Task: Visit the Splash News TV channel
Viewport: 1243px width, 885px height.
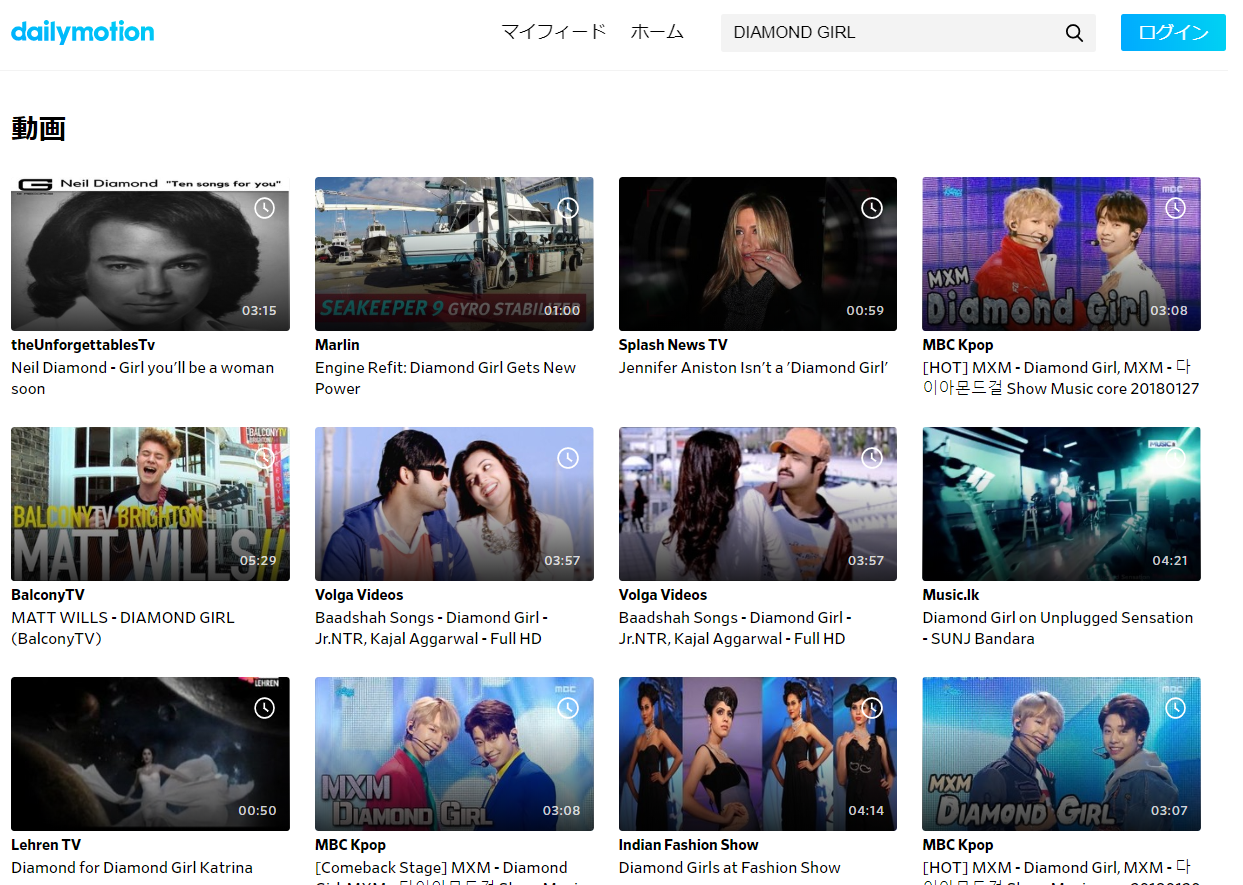Action: tap(673, 345)
